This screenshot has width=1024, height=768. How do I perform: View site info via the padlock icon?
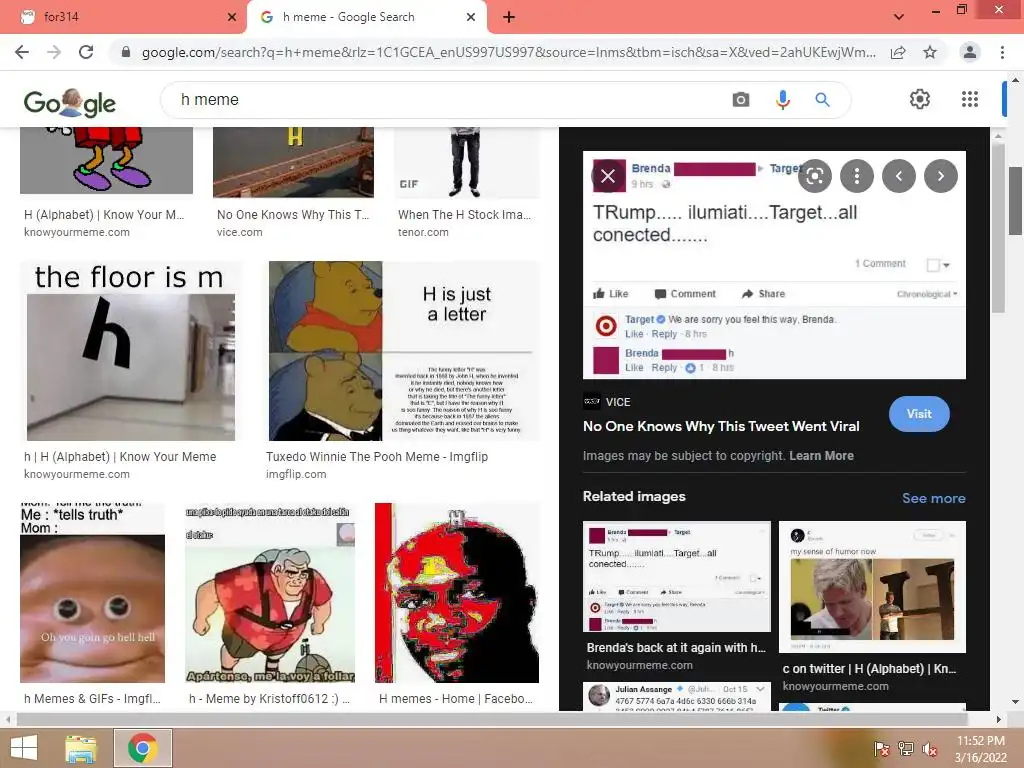pos(126,52)
